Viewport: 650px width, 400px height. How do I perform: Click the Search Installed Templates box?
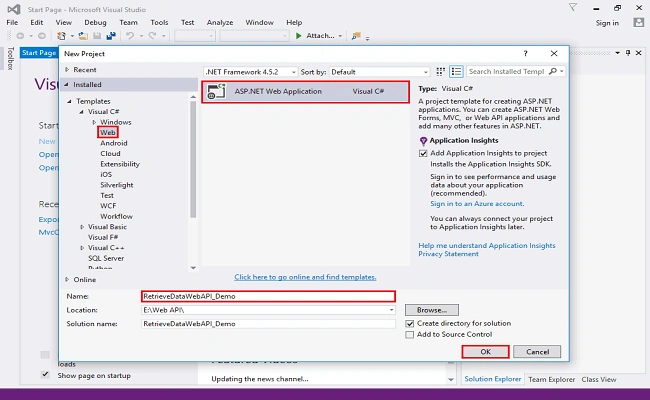point(507,72)
